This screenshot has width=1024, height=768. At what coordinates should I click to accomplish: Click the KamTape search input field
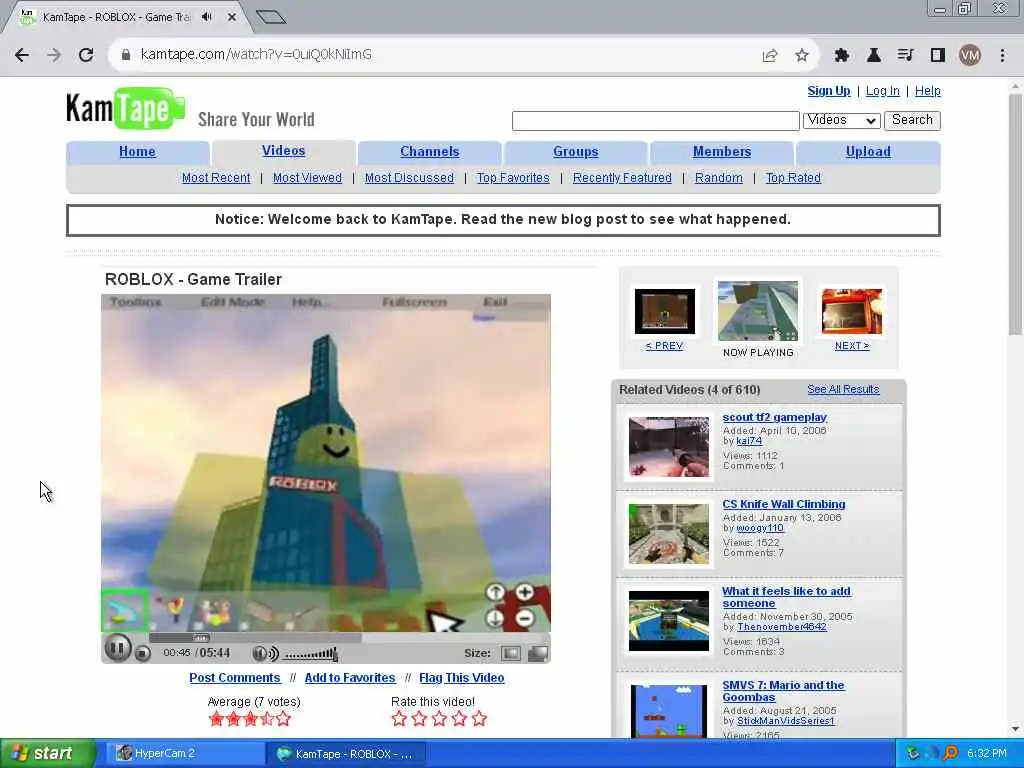656,121
